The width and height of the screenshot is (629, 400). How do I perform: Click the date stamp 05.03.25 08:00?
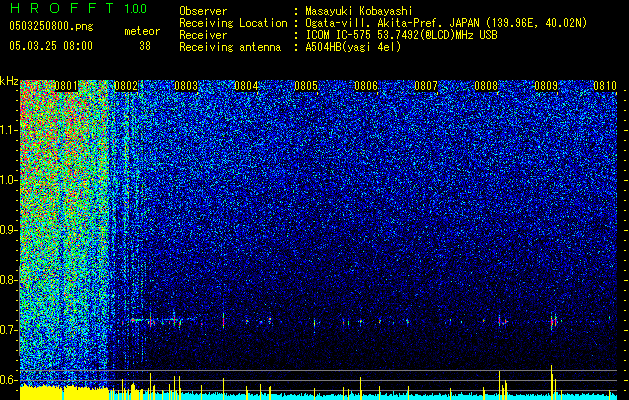click(51, 46)
